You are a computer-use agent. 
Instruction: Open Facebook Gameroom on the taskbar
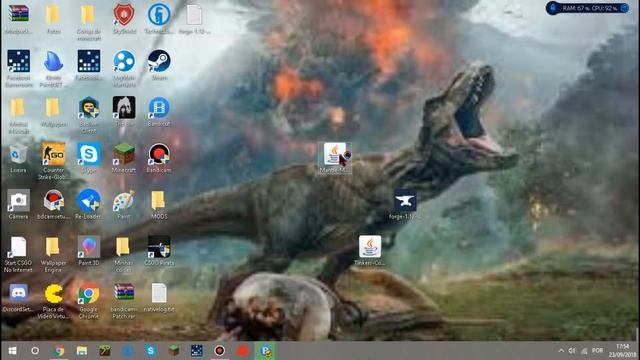coord(197,351)
